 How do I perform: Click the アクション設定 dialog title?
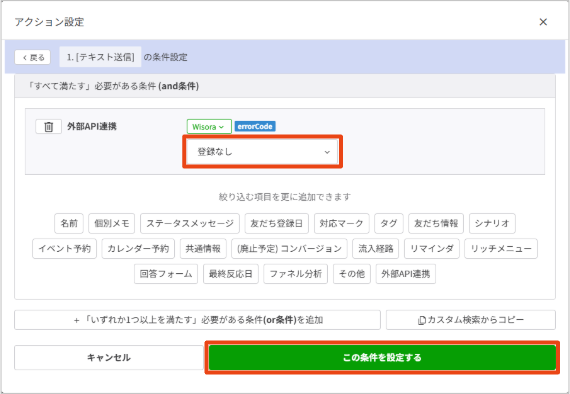point(49,22)
